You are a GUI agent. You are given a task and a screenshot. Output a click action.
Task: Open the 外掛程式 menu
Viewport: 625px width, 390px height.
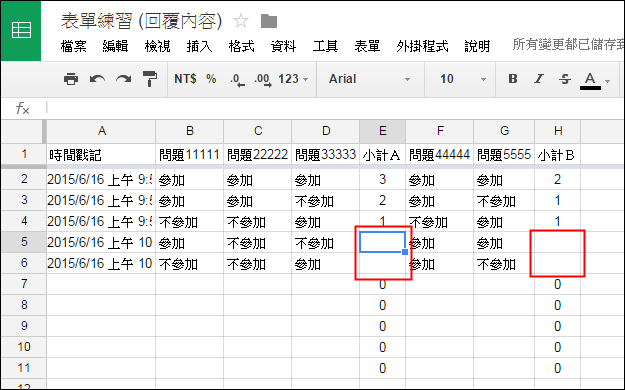(x=423, y=46)
